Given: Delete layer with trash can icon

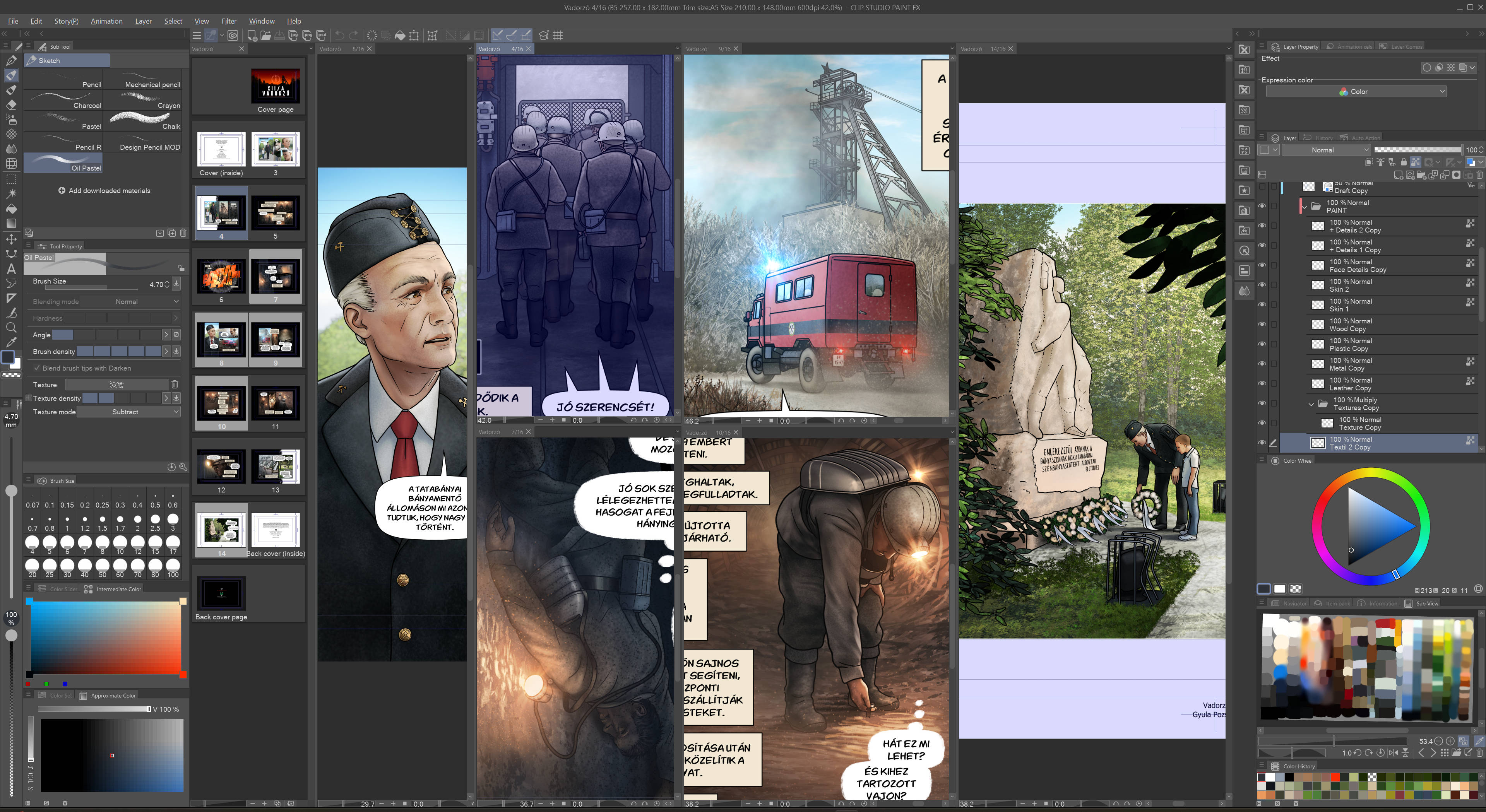Looking at the screenshot, I should pos(1480,175).
